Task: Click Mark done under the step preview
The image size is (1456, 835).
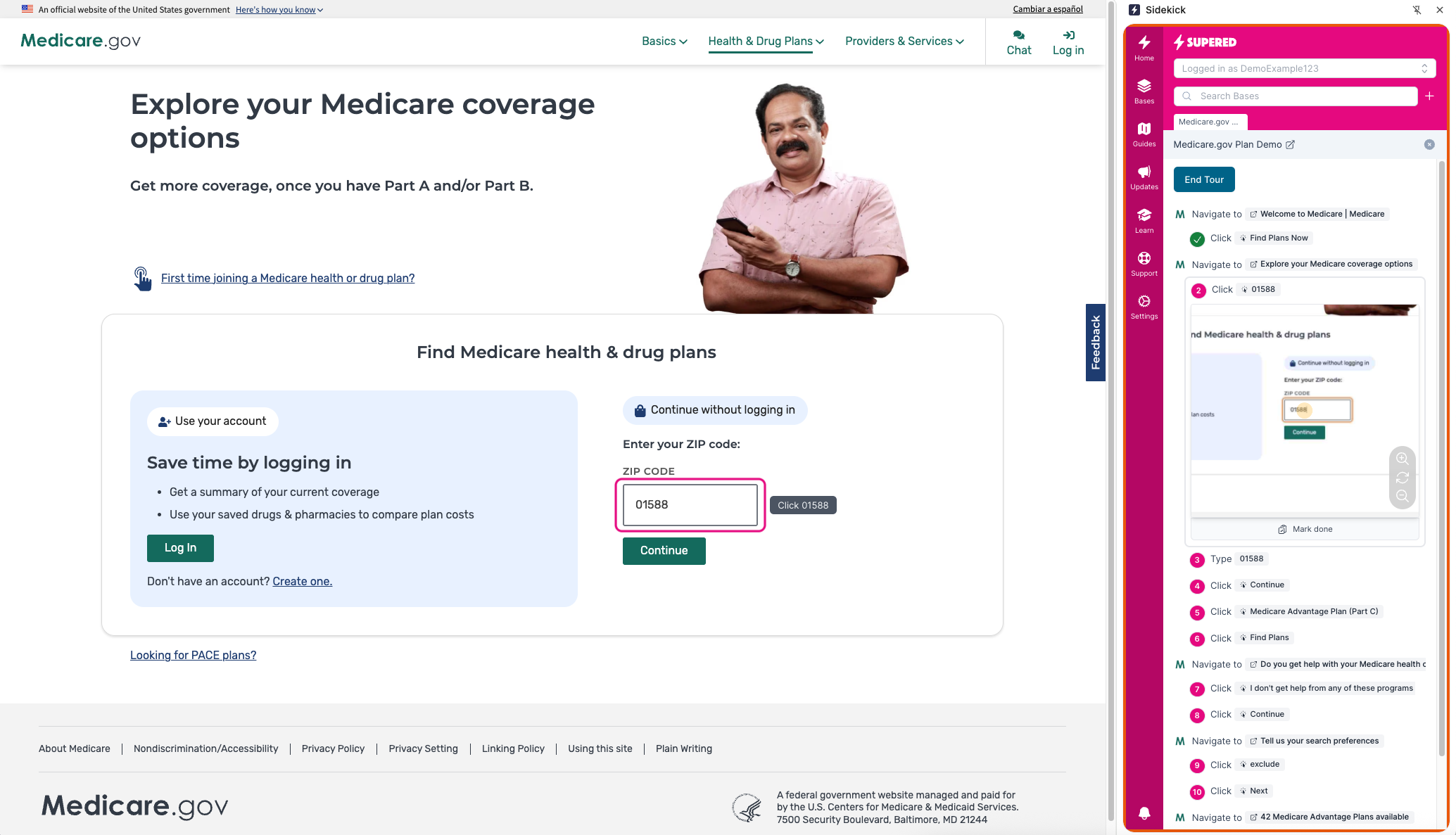Action: coord(1305,529)
